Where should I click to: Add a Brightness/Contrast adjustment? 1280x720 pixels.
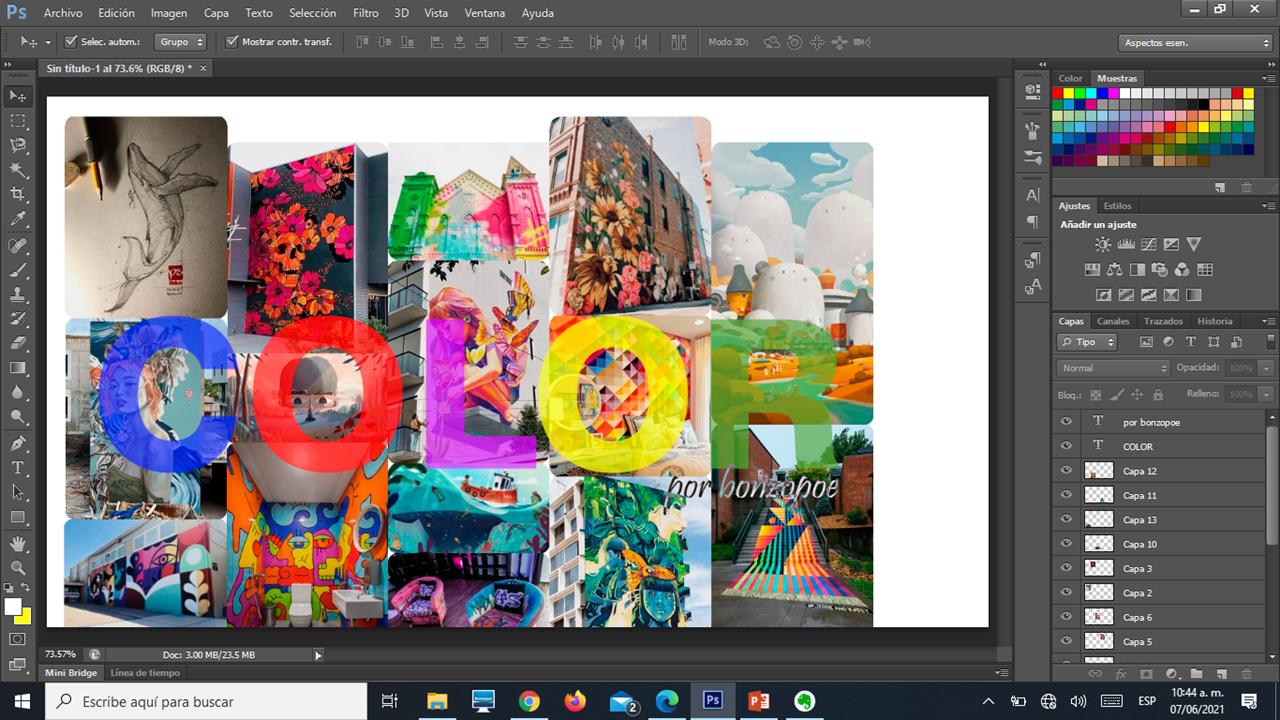[x=1102, y=244]
